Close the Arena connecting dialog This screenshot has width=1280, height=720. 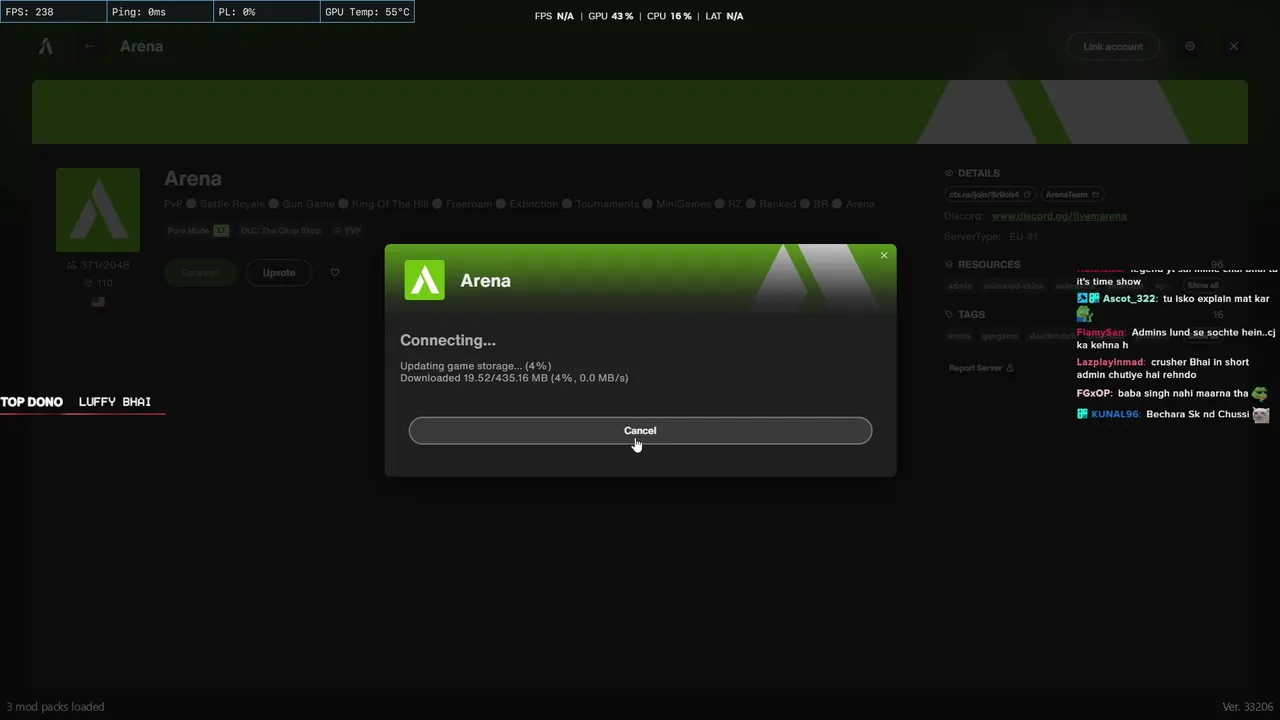884,256
